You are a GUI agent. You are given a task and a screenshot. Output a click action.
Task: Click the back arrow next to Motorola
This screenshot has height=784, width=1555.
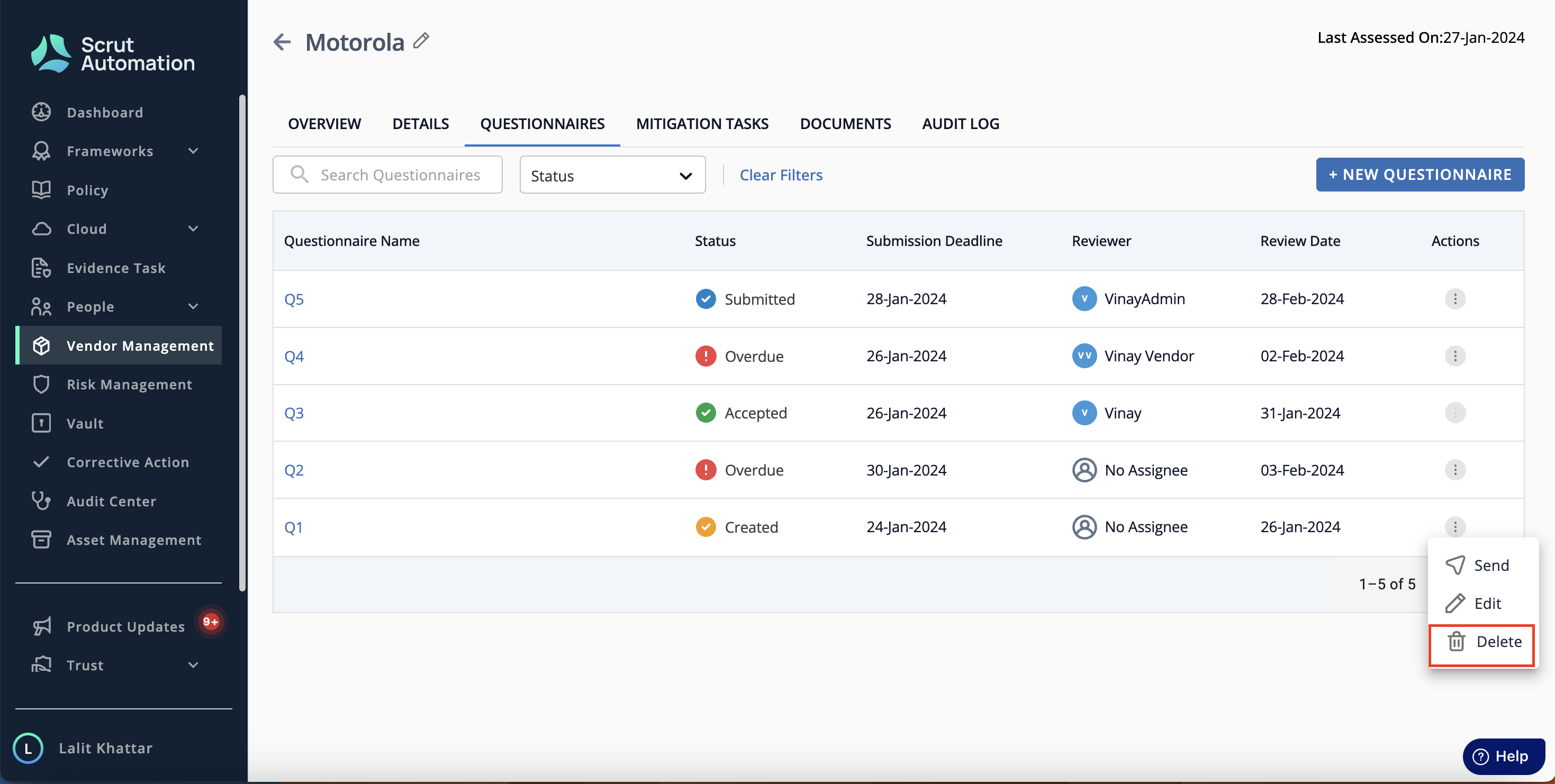[282, 42]
